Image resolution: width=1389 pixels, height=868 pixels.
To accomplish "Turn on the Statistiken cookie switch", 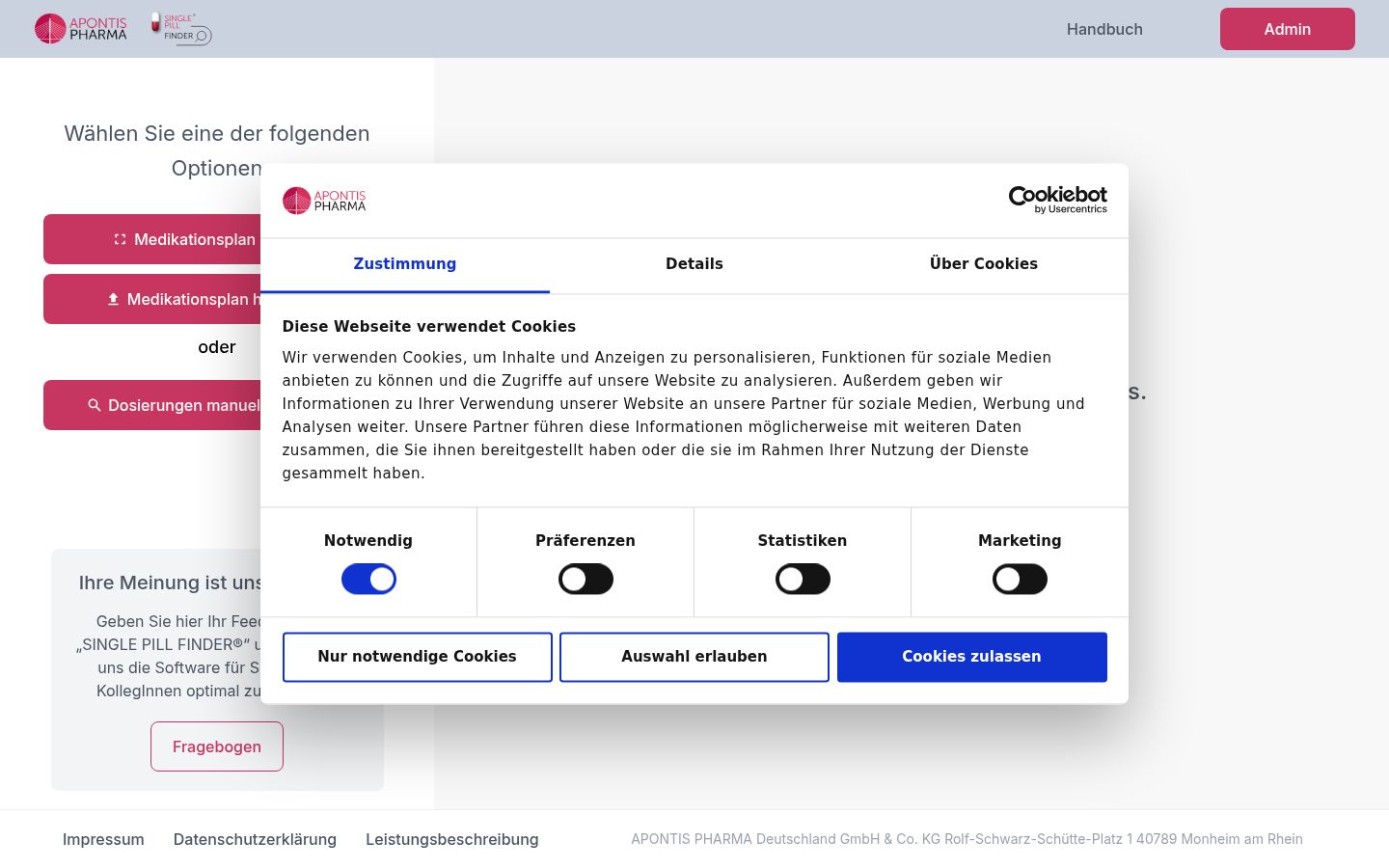I will click(803, 580).
